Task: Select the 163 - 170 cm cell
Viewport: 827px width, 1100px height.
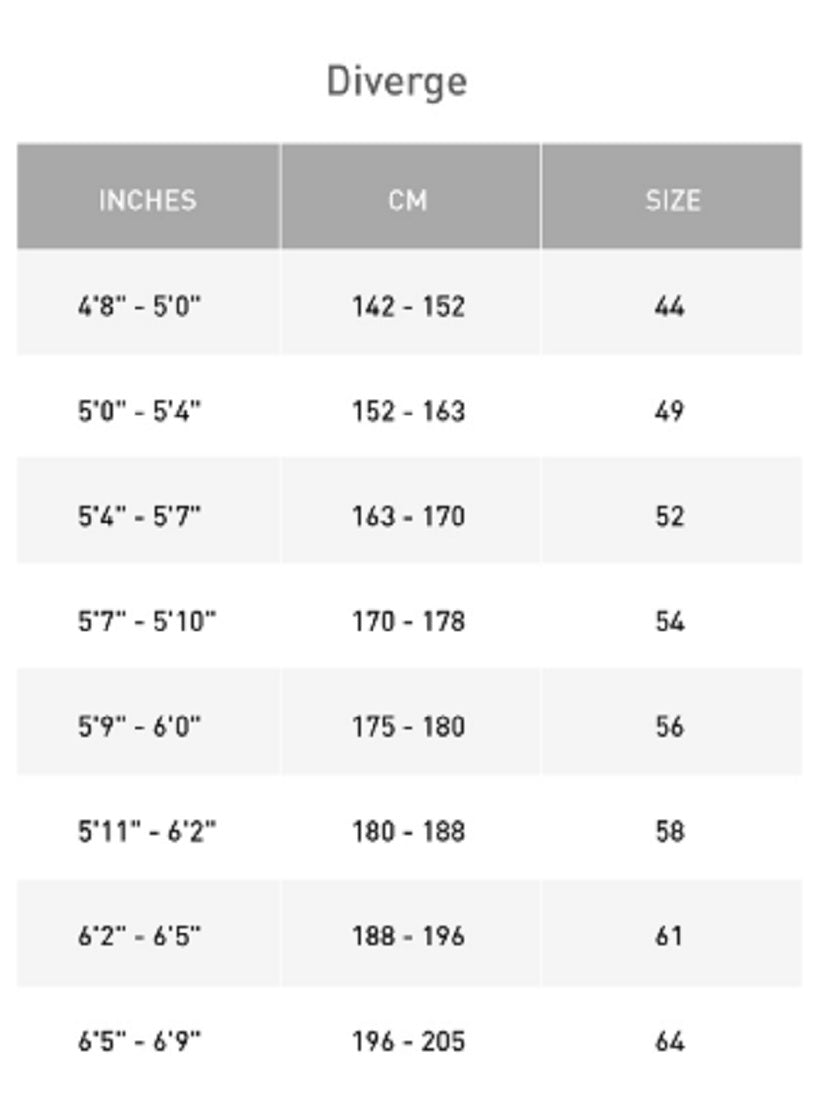Action: point(408,516)
